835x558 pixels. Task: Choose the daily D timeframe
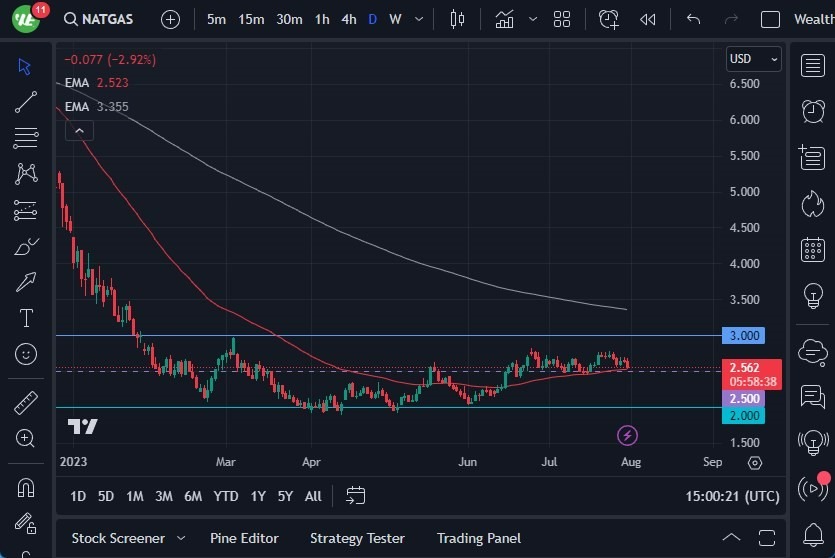click(x=372, y=20)
